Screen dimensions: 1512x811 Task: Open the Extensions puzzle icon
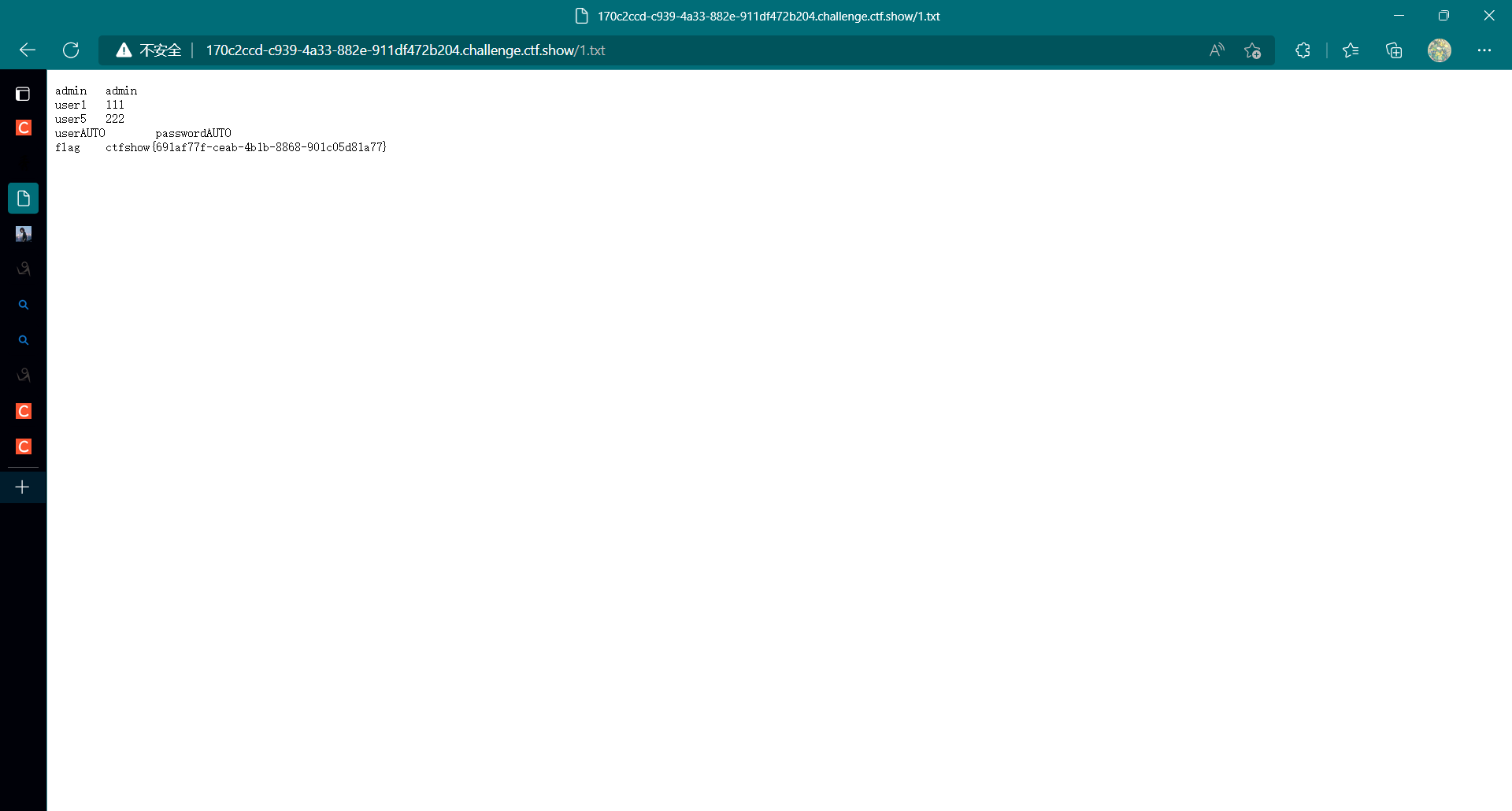[x=1303, y=50]
